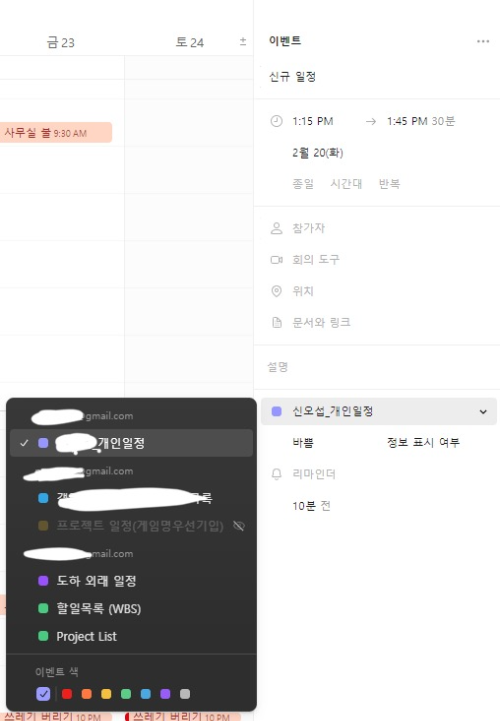Open the 정보 표시 여부 visibility dropdown

[423, 442]
